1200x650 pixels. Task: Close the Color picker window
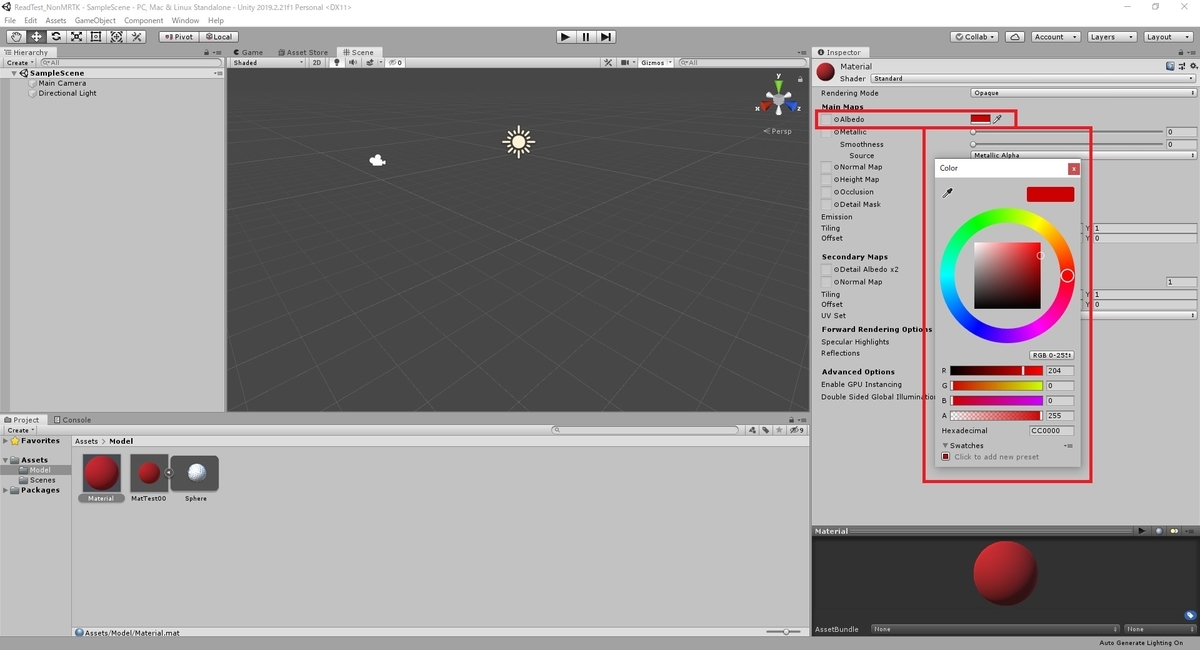tap(1073, 169)
